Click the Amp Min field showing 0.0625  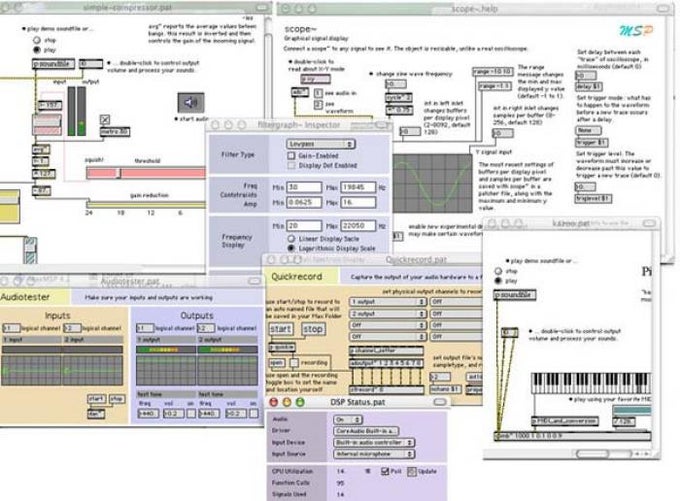tap(304, 203)
